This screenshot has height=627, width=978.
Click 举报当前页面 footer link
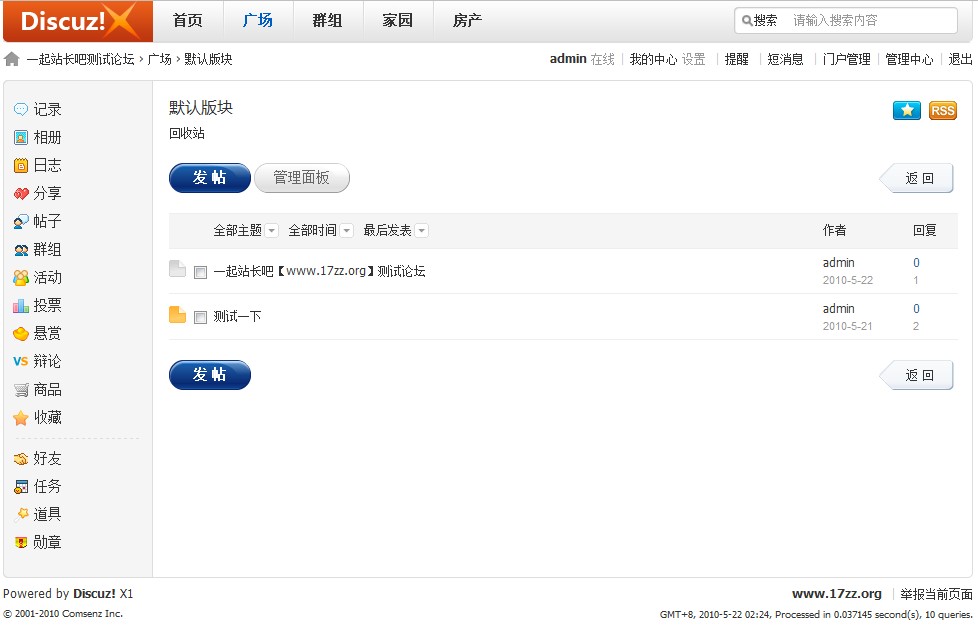click(x=936, y=594)
